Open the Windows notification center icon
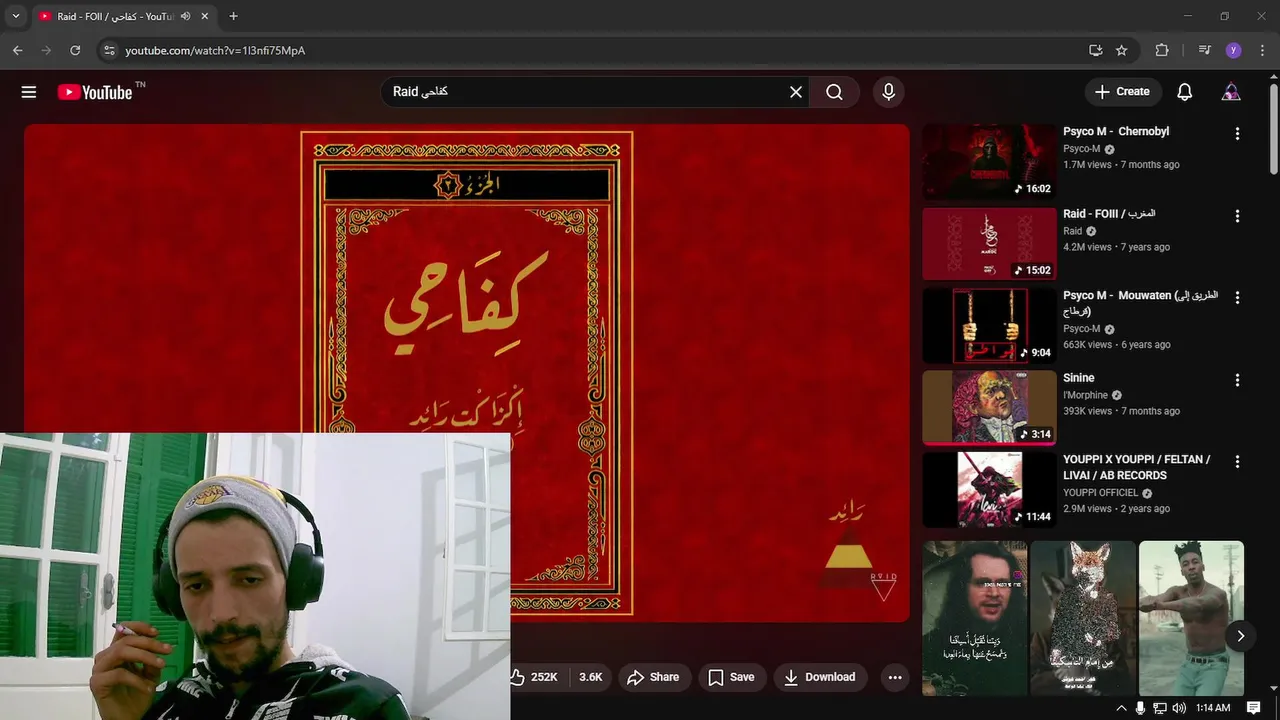This screenshot has height=720, width=1280. pyautogui.click(x=1254, y=708)
